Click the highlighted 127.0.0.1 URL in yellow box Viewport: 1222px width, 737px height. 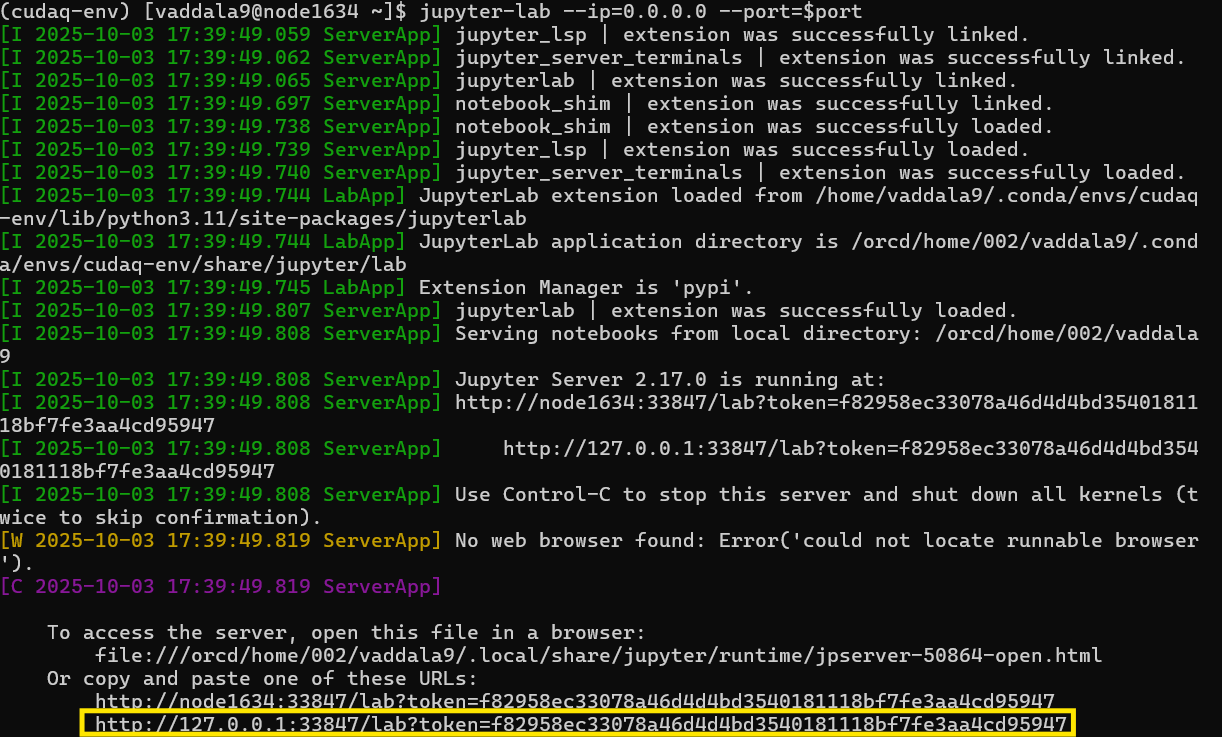point(575,724)
